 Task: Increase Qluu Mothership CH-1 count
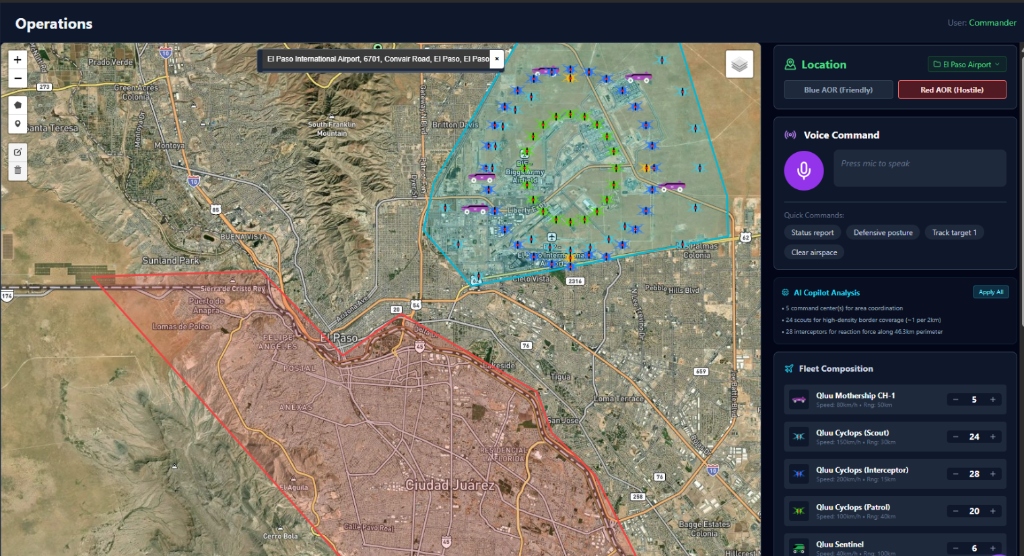point(993,399)
